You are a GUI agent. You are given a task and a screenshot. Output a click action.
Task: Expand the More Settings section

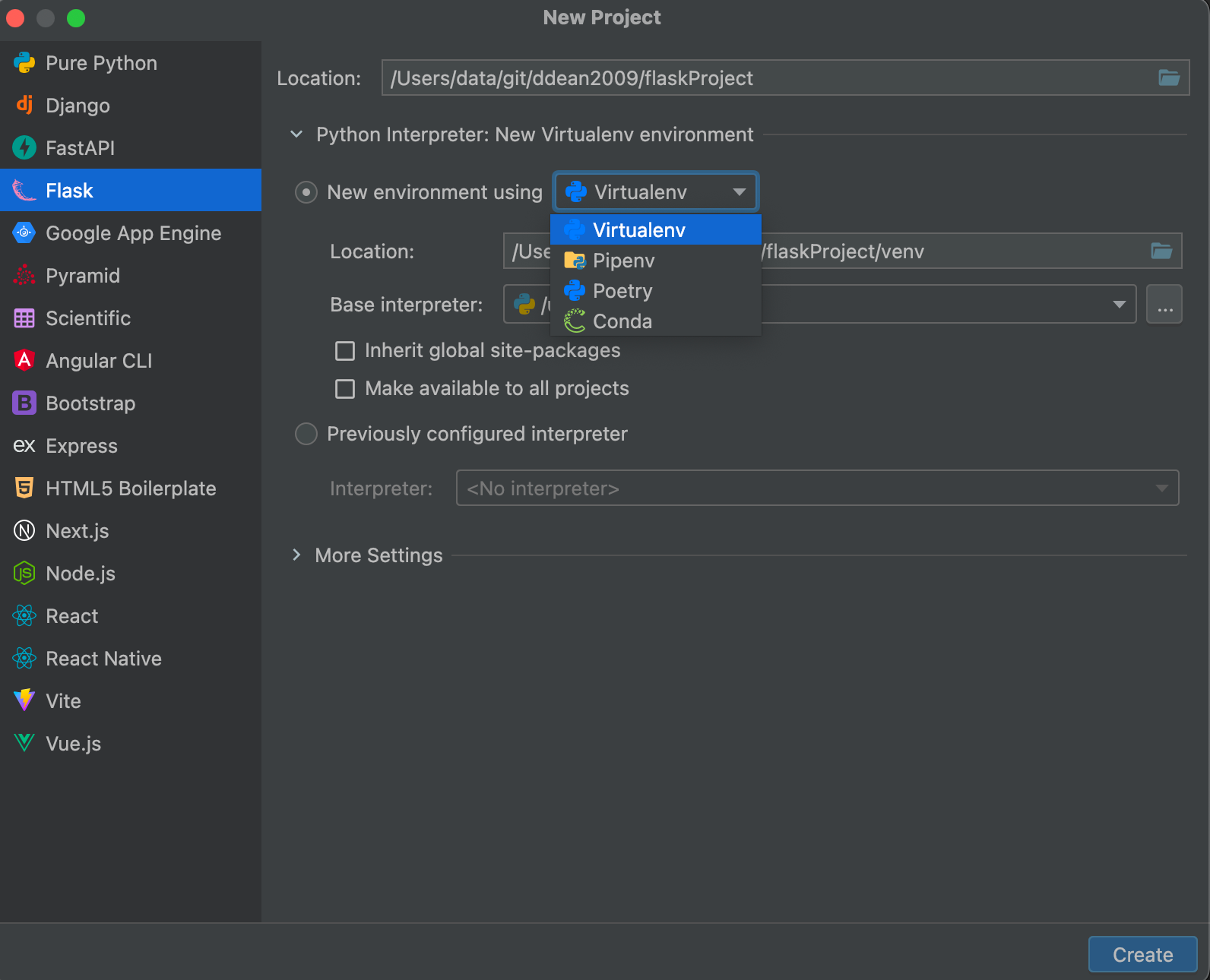tap(297, 555)
